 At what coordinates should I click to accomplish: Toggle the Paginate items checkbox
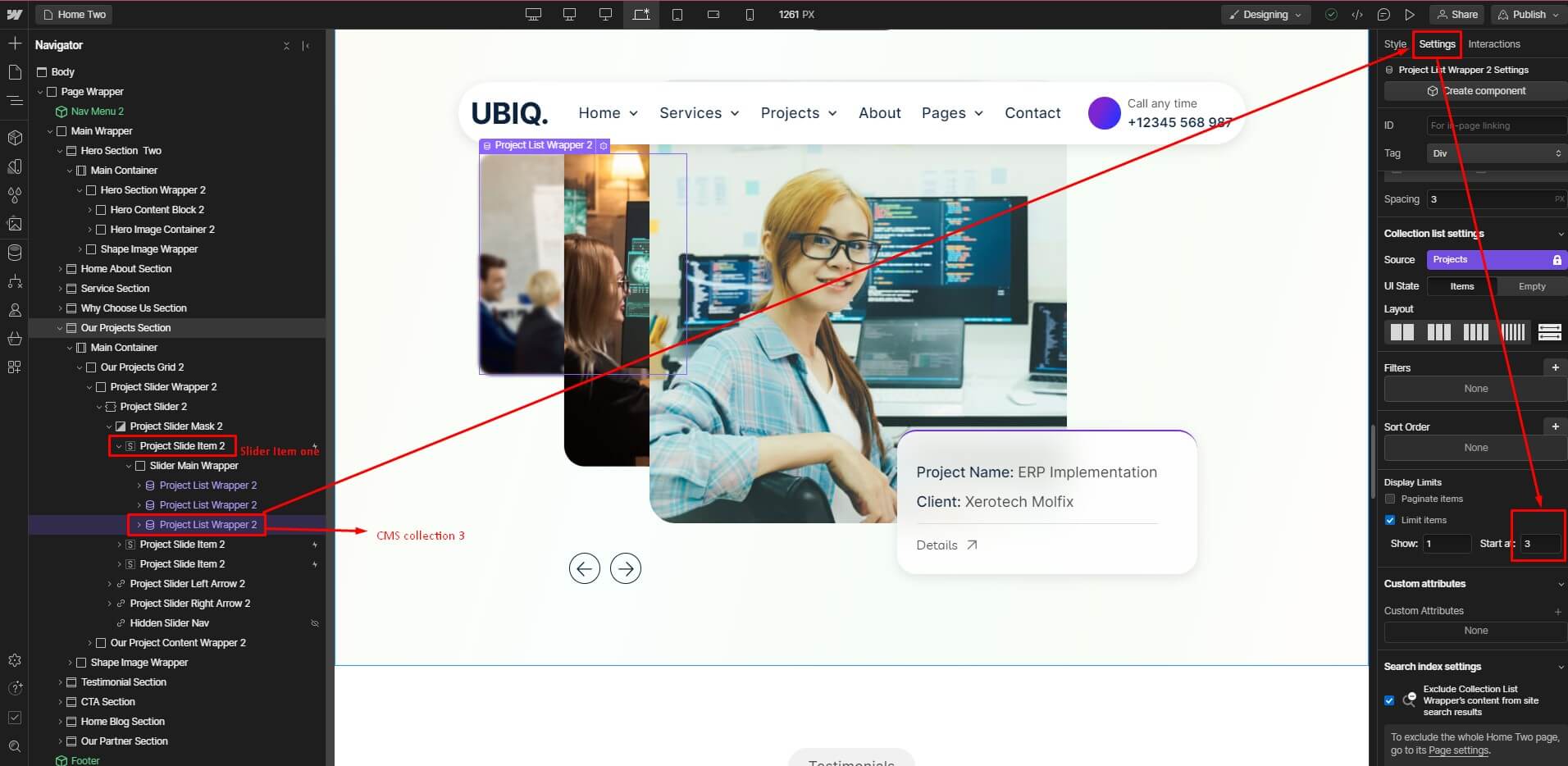[1390, 499]
